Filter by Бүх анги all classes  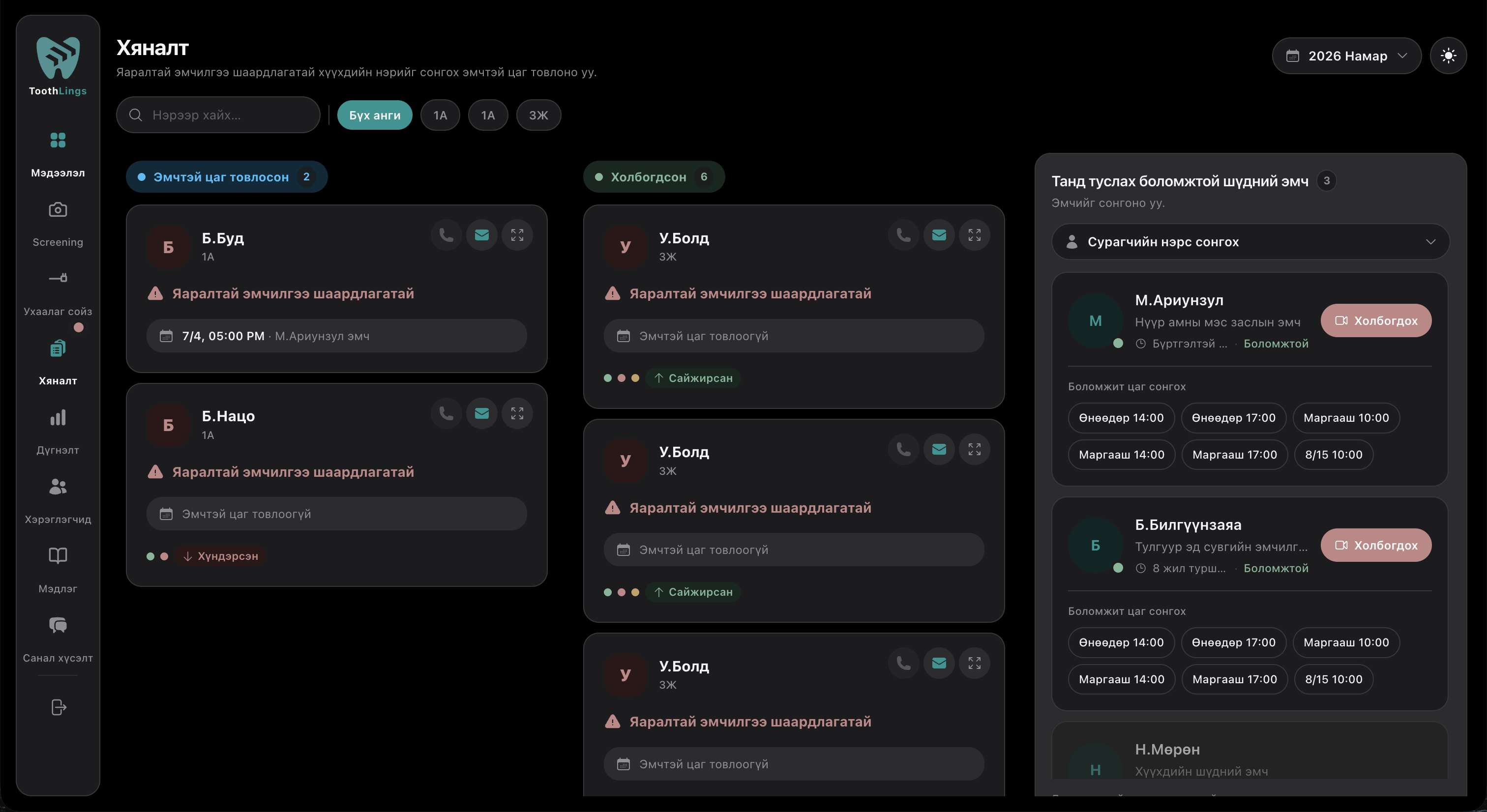375,115
